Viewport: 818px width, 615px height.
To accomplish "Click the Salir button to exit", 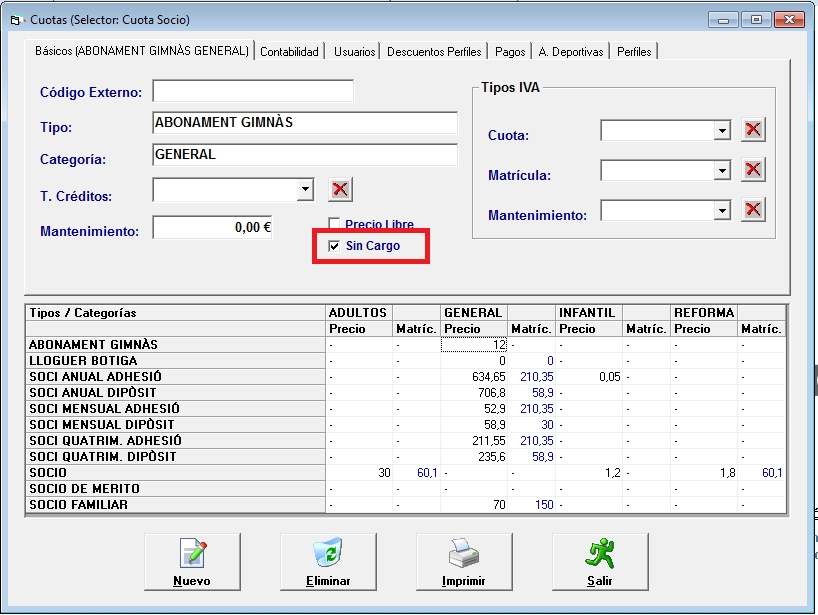I will click(600, 562).
